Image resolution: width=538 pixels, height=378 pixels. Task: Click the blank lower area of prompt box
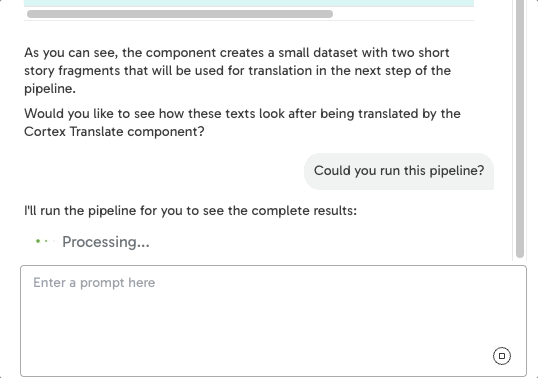click(254, 340)
